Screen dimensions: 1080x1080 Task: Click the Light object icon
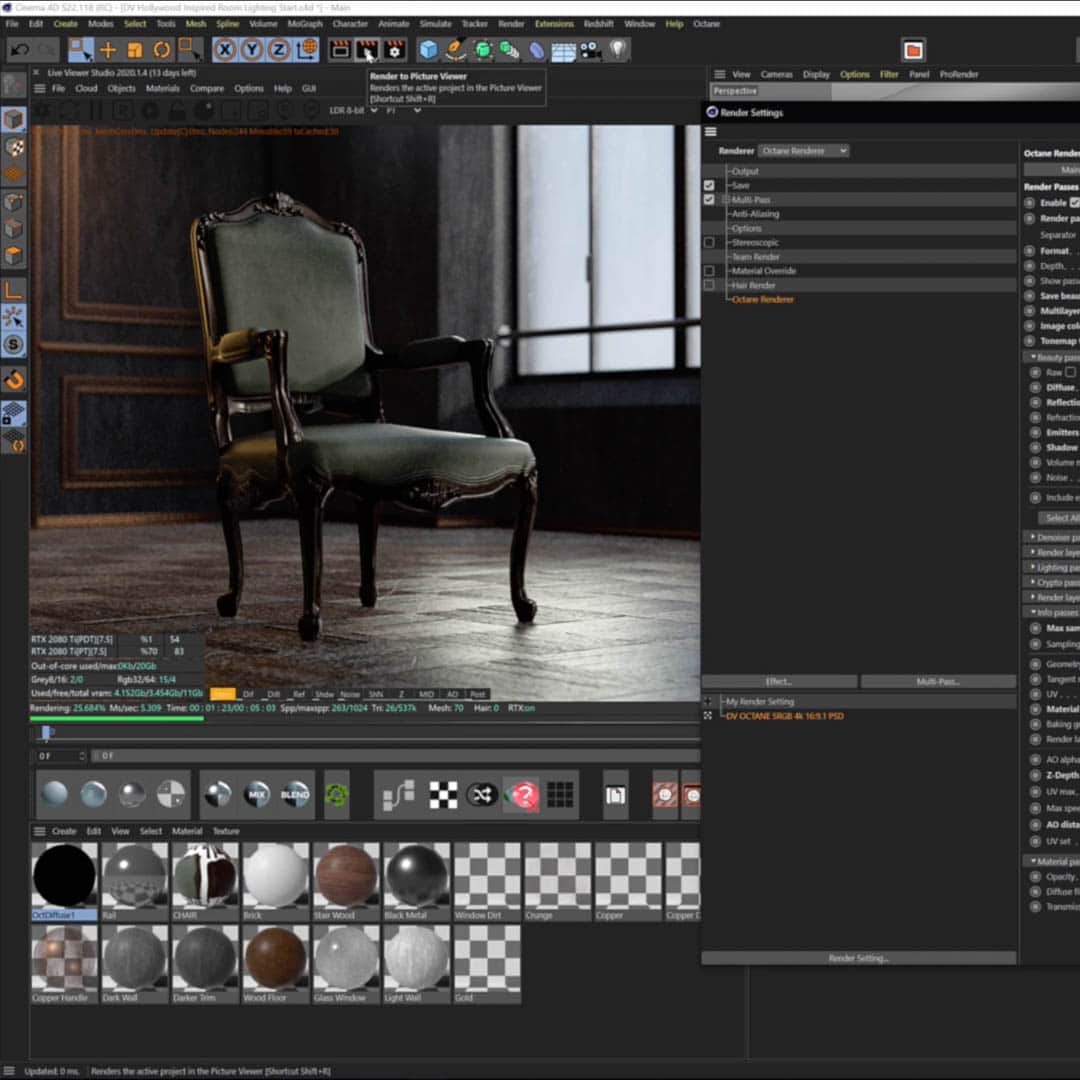618,50
